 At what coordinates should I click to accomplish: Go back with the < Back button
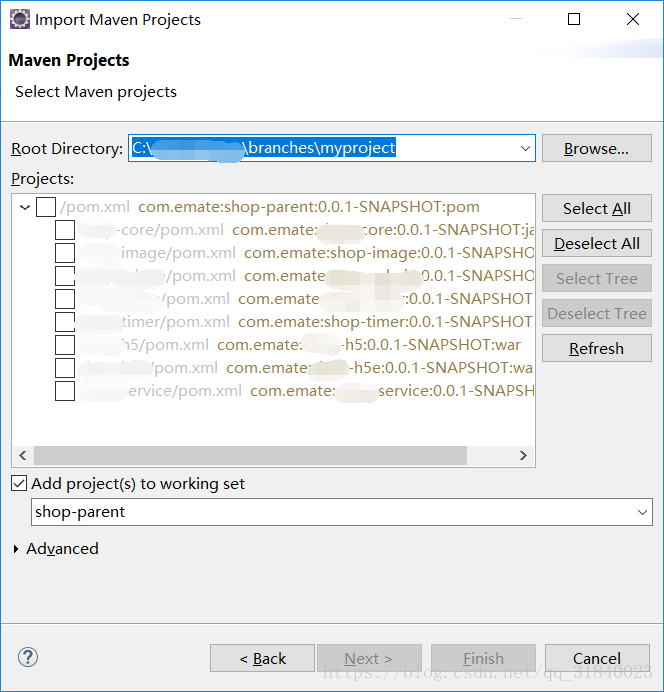pyautogui.click(x=263, y=658)
